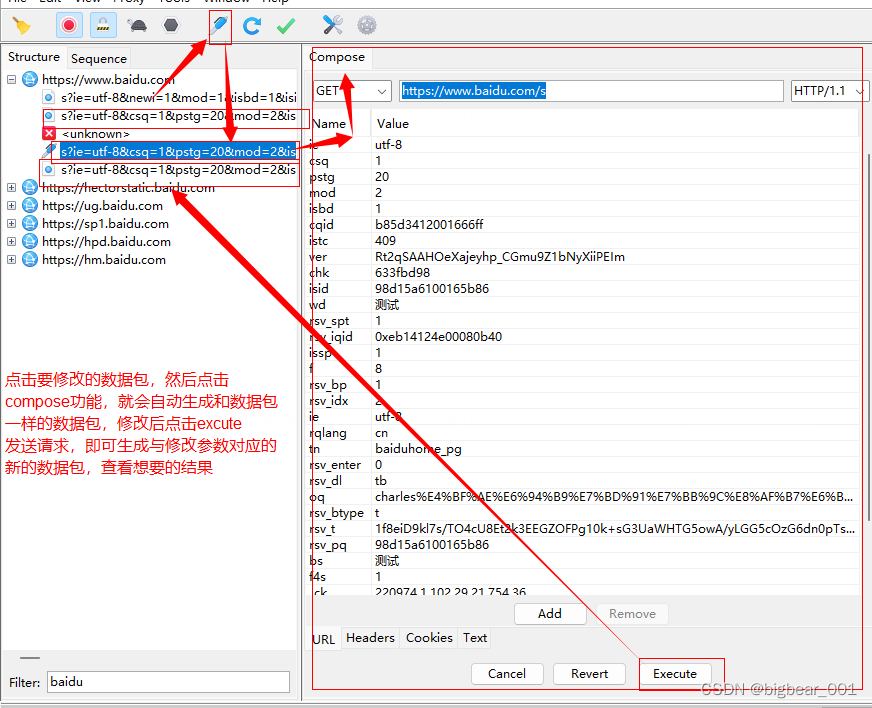The image size is (872, 708).
Task: Select istc value 409
Action: [x=385, y=241]
